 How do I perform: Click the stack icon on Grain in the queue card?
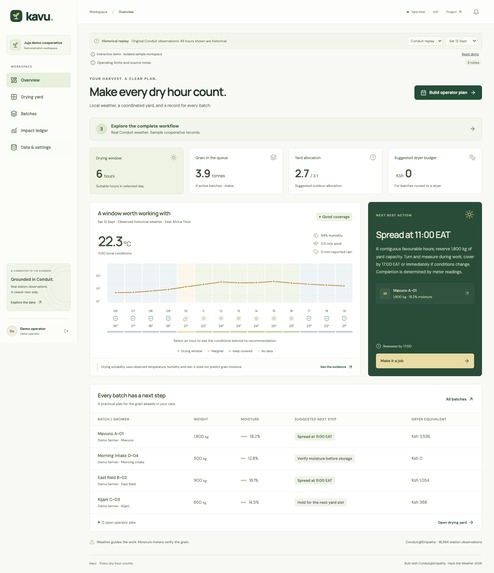(273, 158)
